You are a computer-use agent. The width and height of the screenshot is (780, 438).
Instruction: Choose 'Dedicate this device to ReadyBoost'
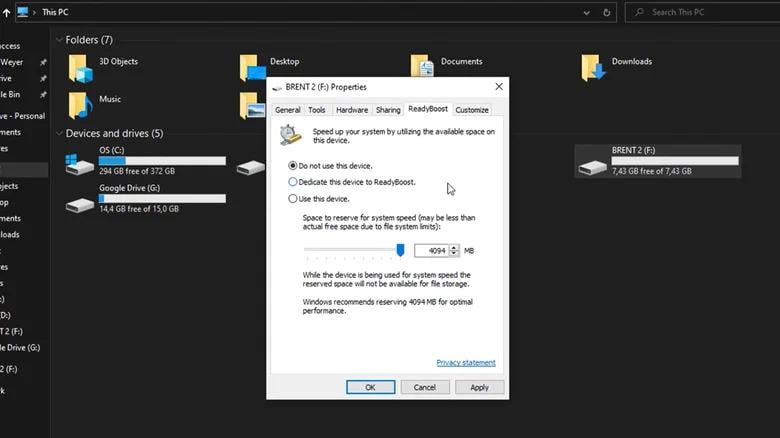[x=293, y=182]
